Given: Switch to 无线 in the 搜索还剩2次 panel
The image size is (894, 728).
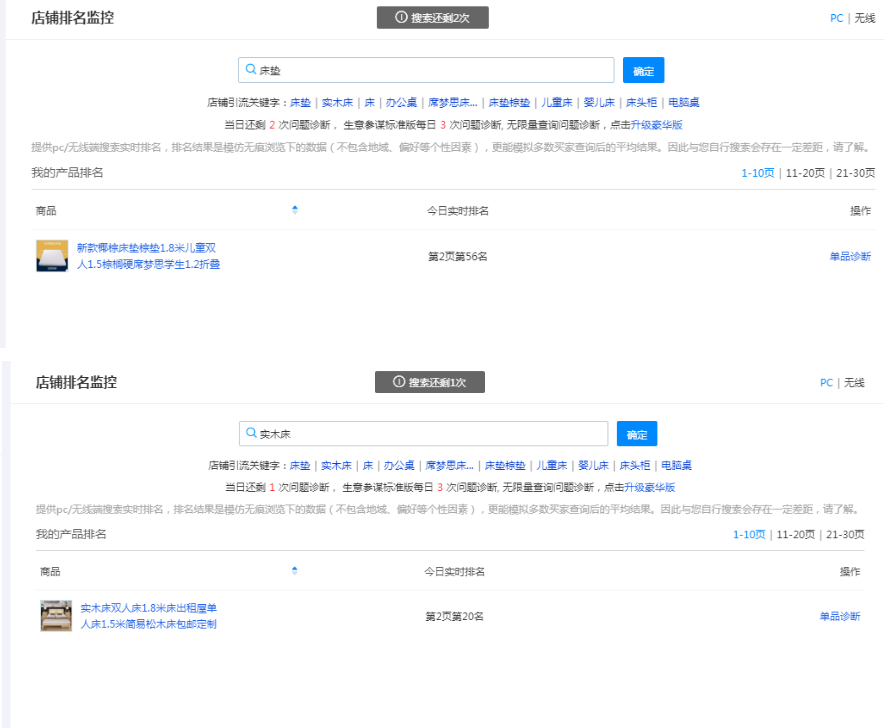Looking at the screenshot, I should click(864, 18).
